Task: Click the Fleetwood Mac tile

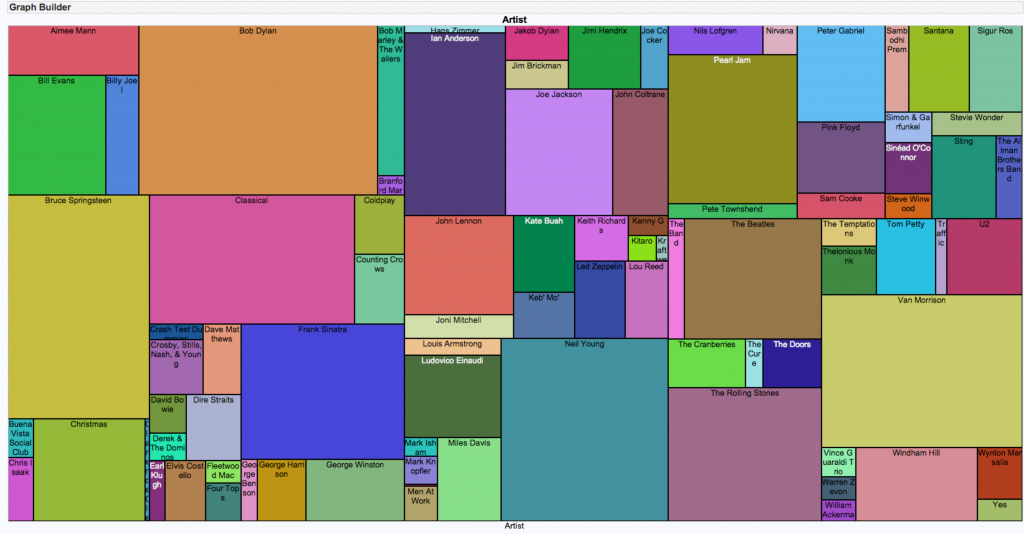Action: [223, 472]
